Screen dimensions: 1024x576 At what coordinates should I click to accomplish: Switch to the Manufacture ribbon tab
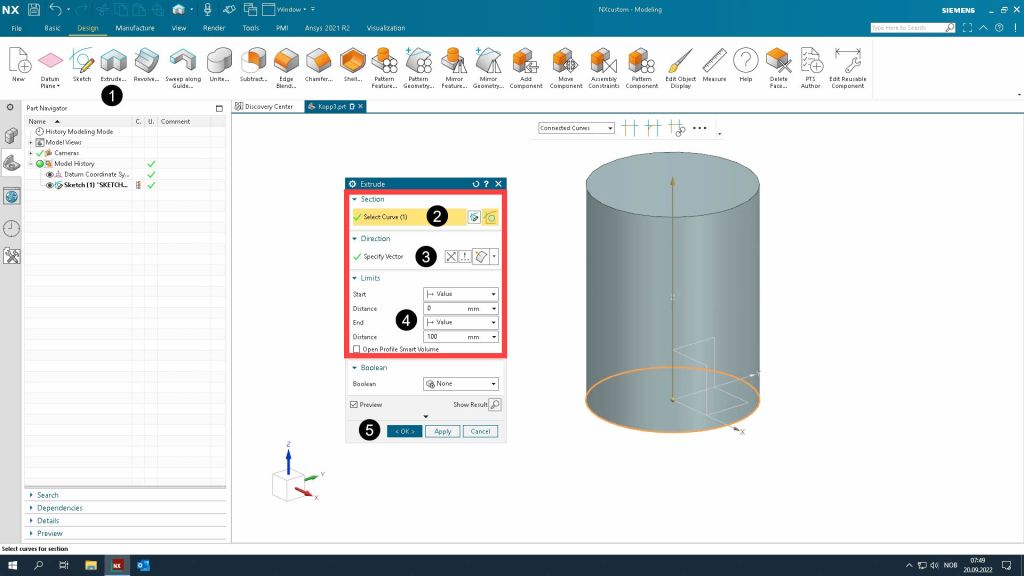[134, 28]
